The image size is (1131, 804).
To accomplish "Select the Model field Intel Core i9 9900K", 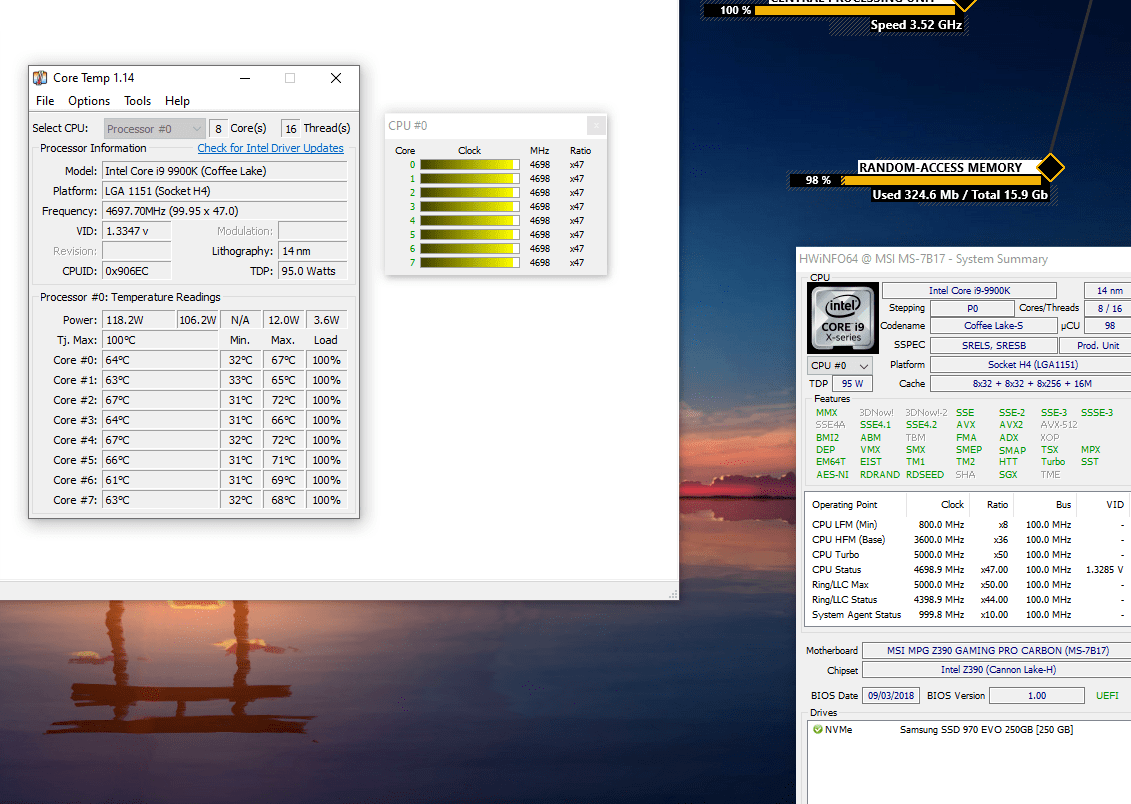I will pyautogui.click(x=224, y=171).
